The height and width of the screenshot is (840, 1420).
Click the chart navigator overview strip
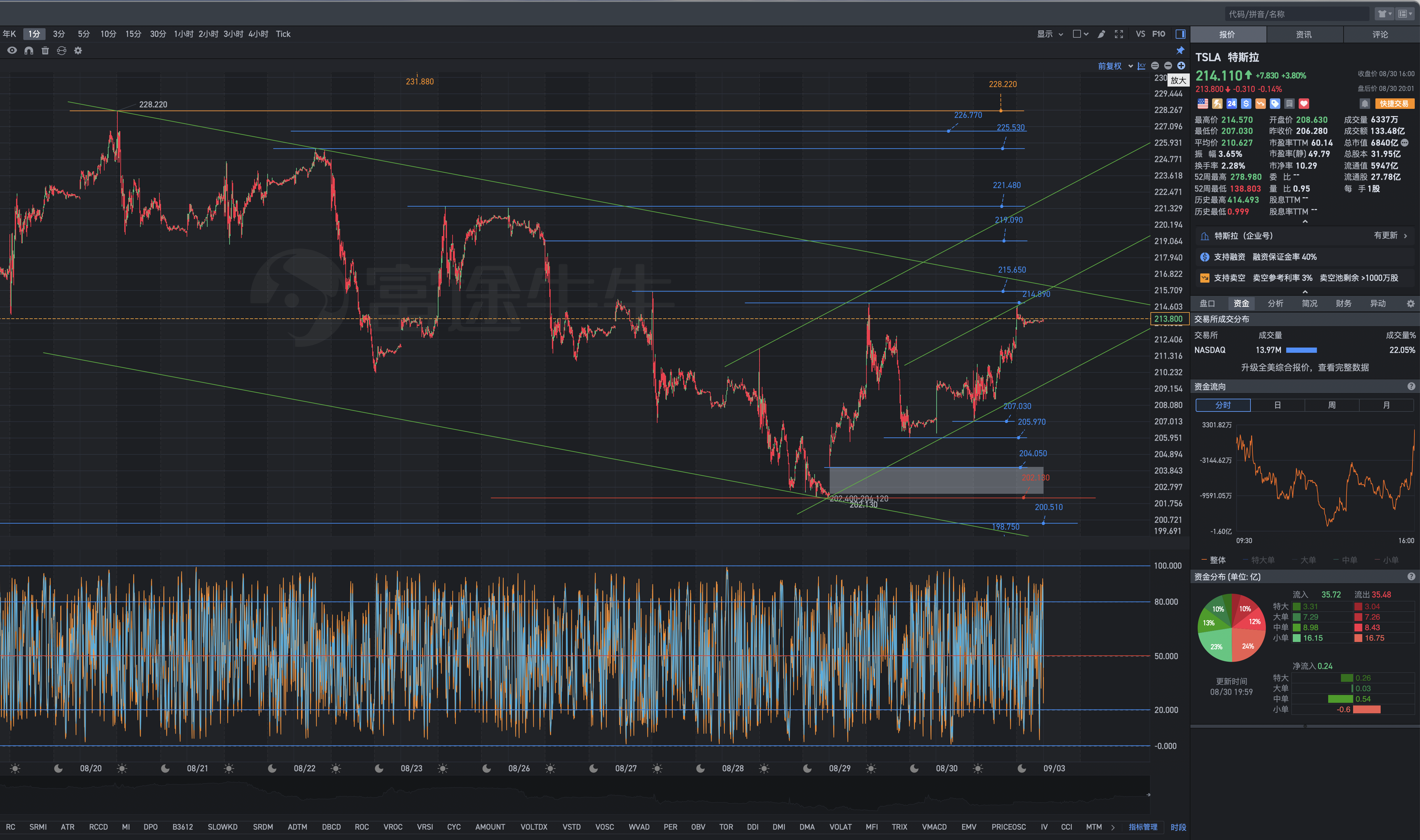pos(575,795)
